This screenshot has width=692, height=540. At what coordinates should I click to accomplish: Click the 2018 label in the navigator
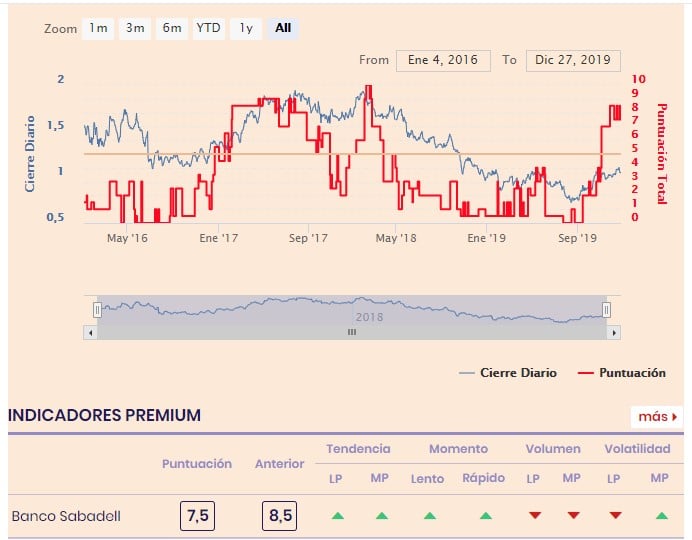click(x=369, y=317)
